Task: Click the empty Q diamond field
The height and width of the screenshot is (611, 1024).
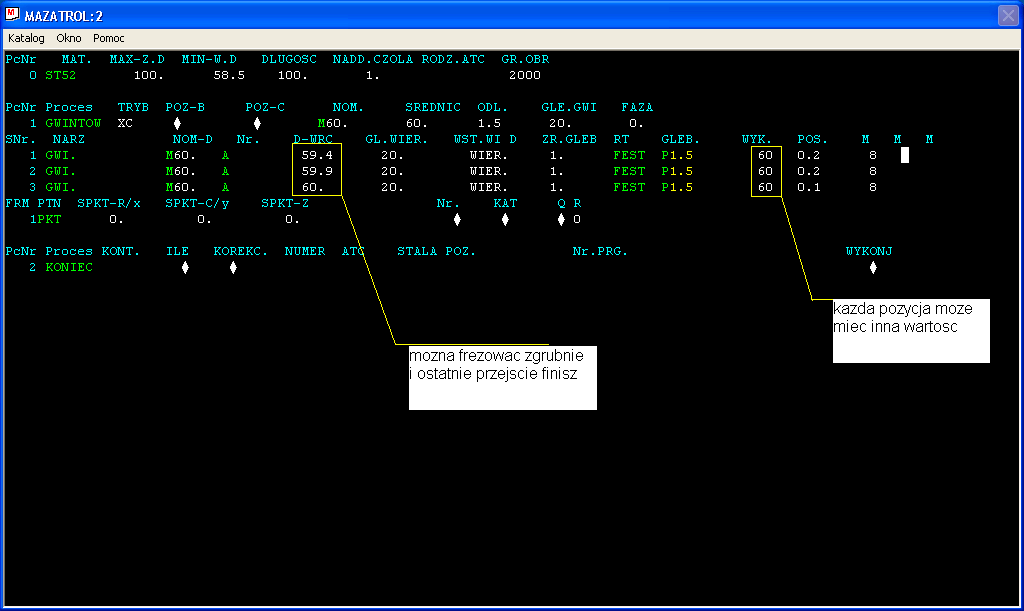Action: point(561,219)
